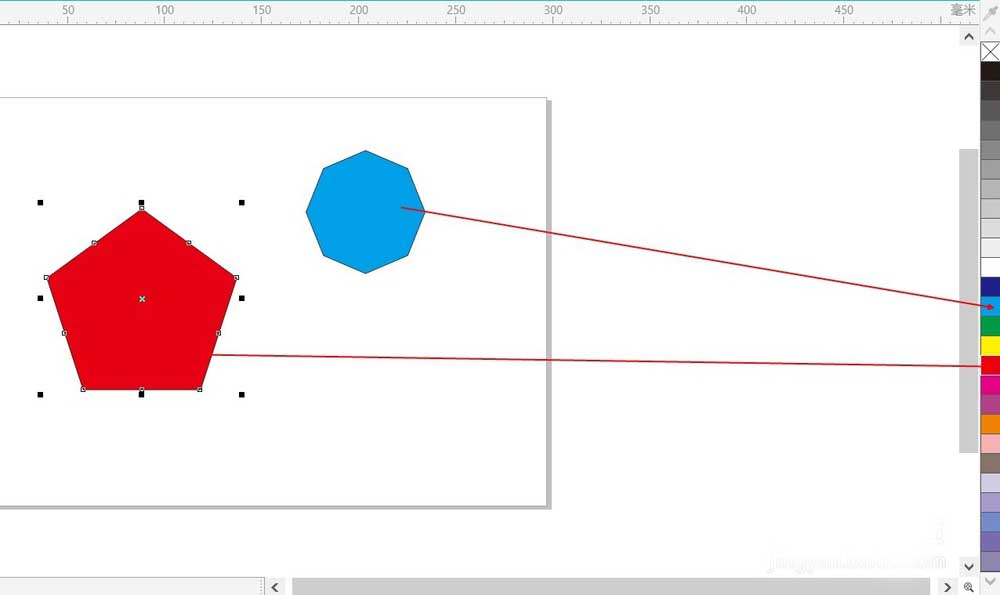Click the 400 mark on the horizontal ruler
The width and height of the screenshot is (1000, 595).
747,10
